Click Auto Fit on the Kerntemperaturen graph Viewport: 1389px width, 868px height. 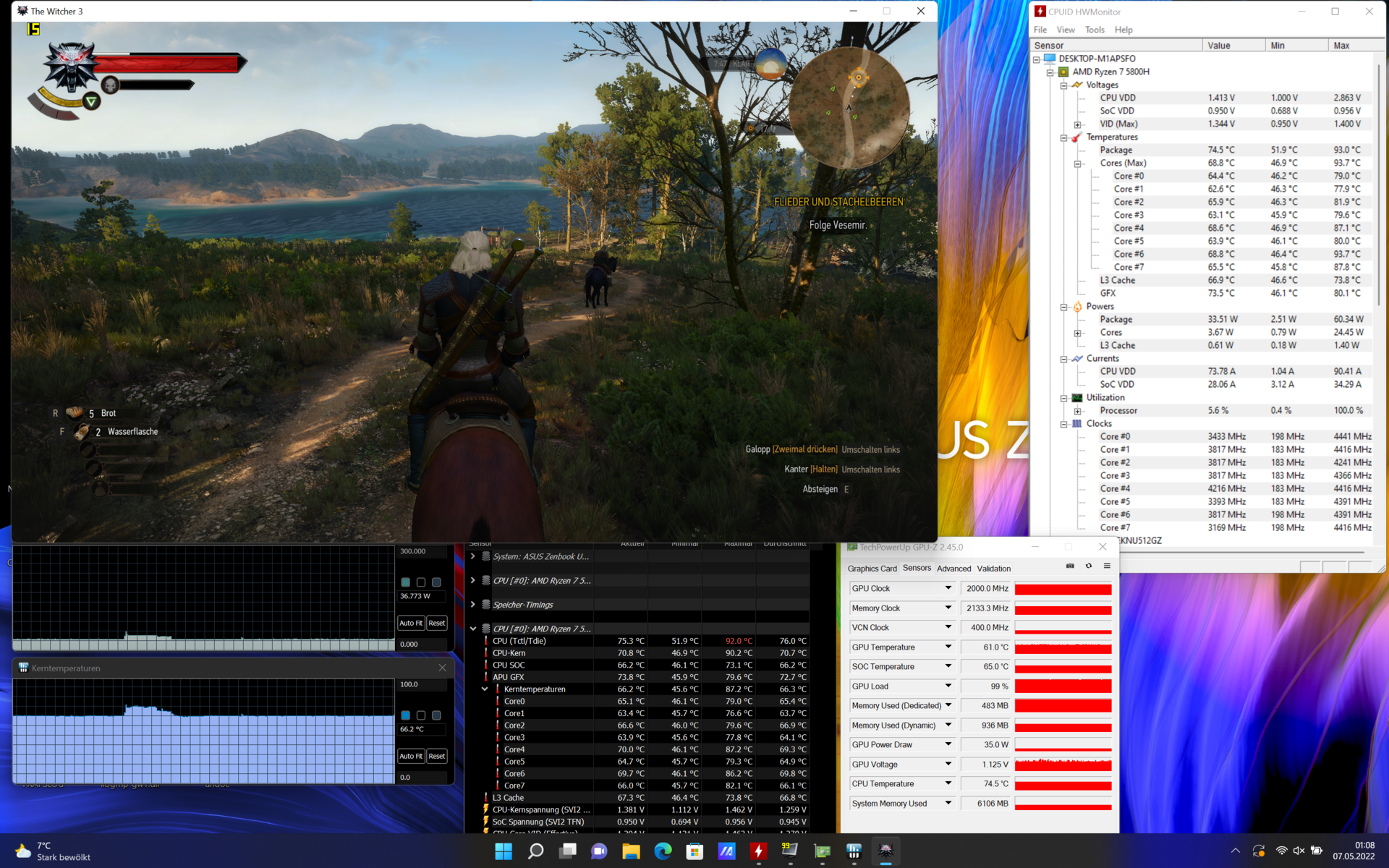pyautogui.click(x=411, y=756)
